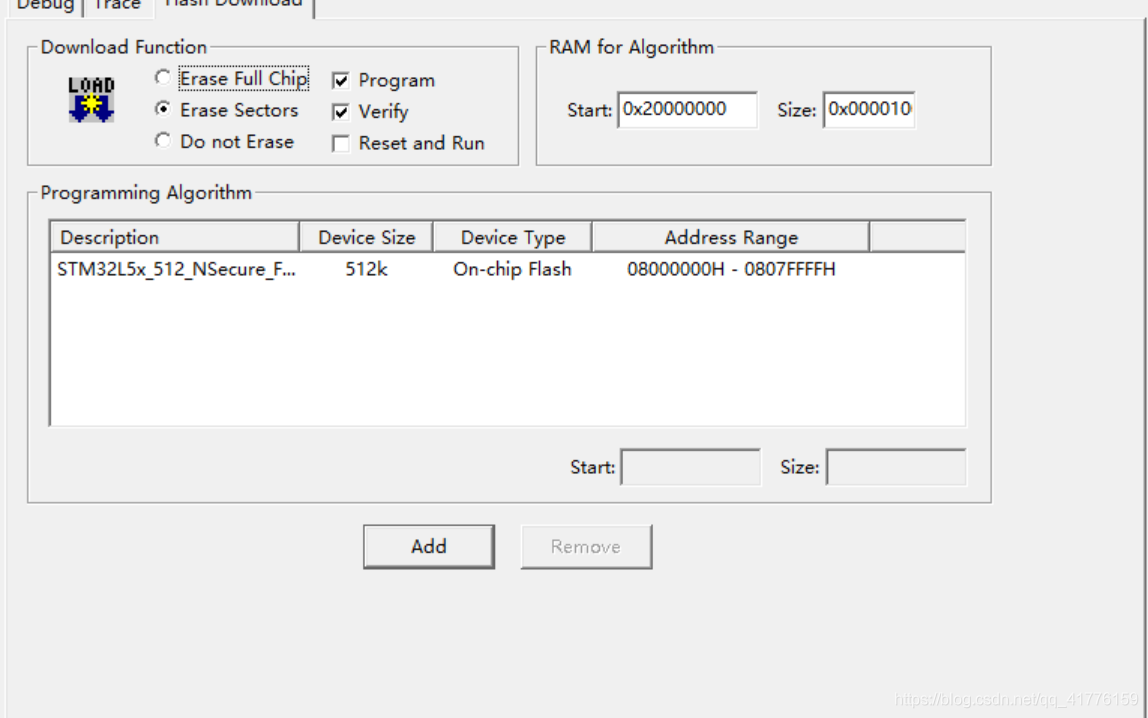Select the Flash Download tab

tap(234, 4)
